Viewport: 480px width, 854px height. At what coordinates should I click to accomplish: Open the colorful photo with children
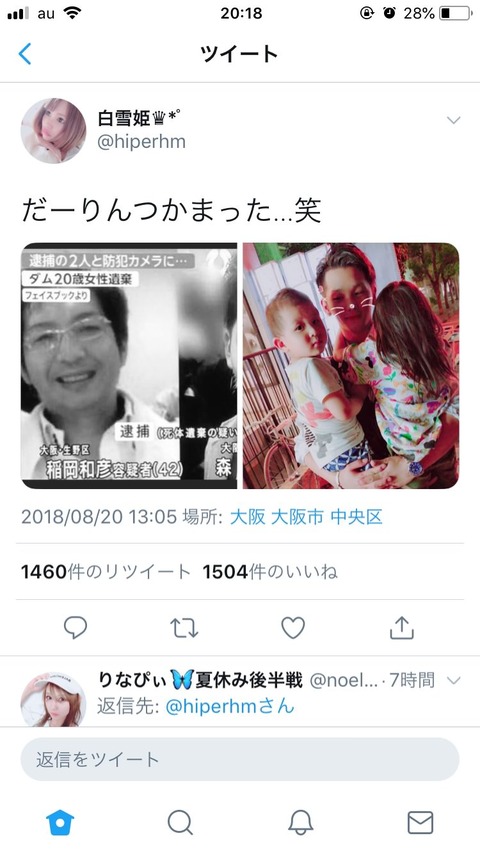[351, 365]
